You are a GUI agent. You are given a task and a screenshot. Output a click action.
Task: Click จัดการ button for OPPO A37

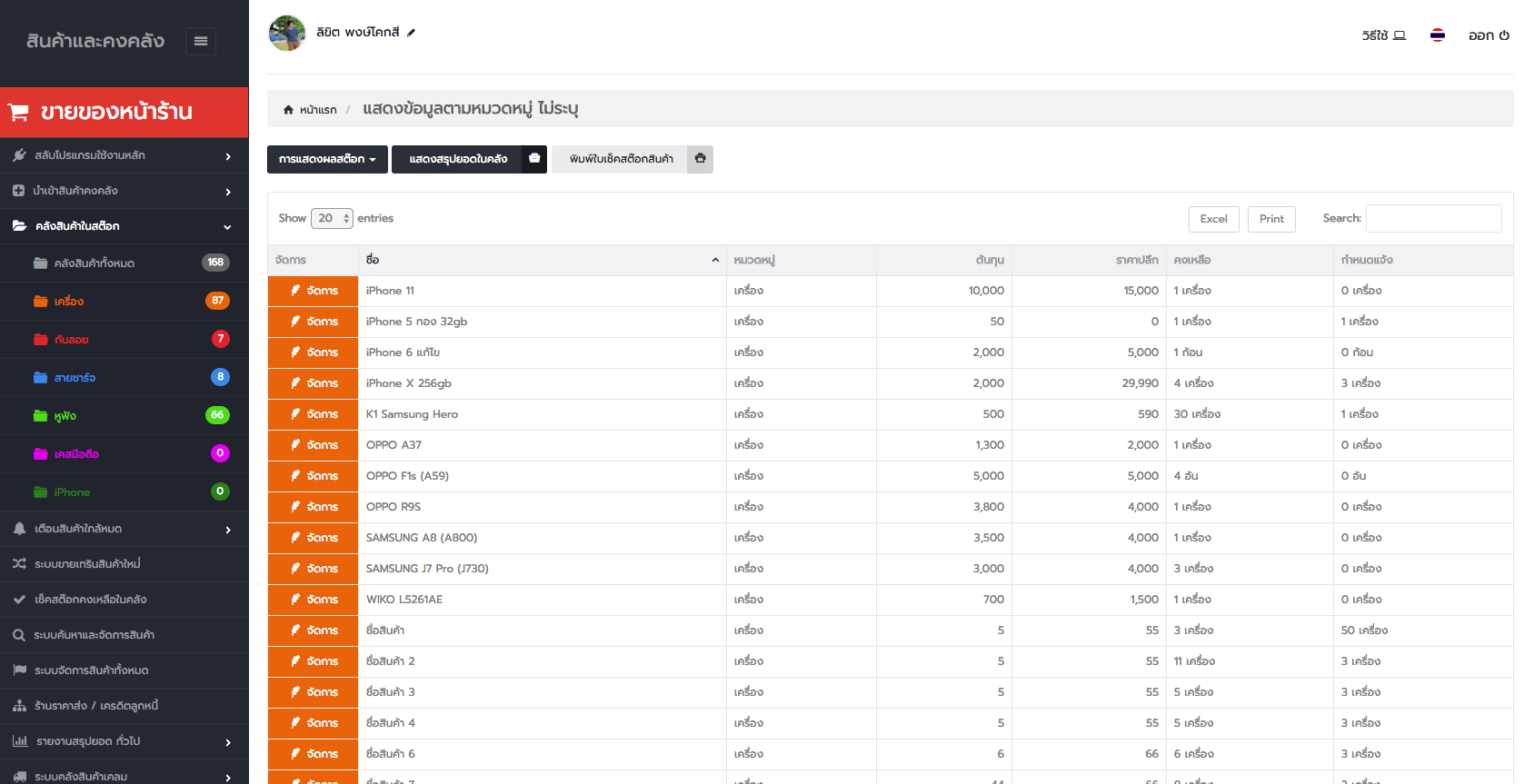314,445
